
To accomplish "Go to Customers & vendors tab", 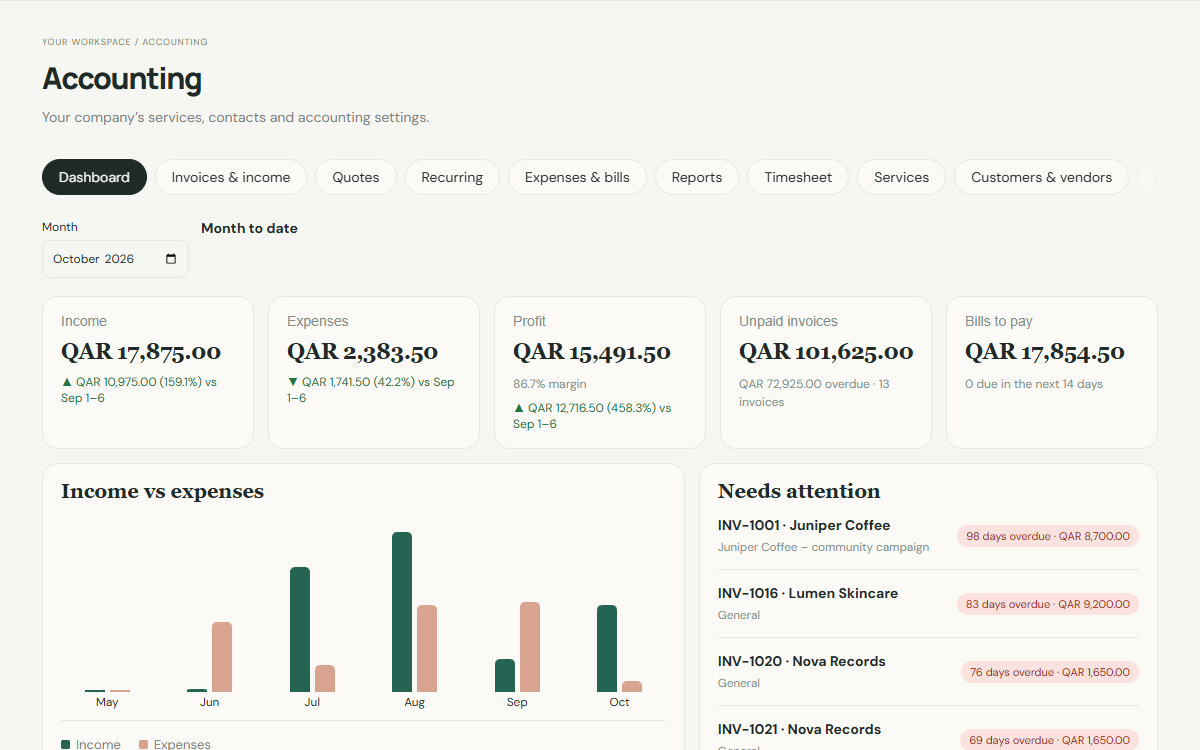I will coord(1041,177).
